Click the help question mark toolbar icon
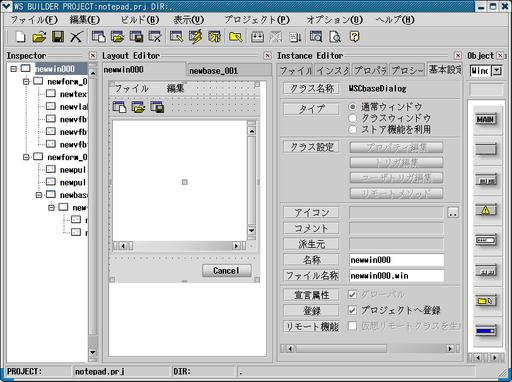 (x=354, y=37)
